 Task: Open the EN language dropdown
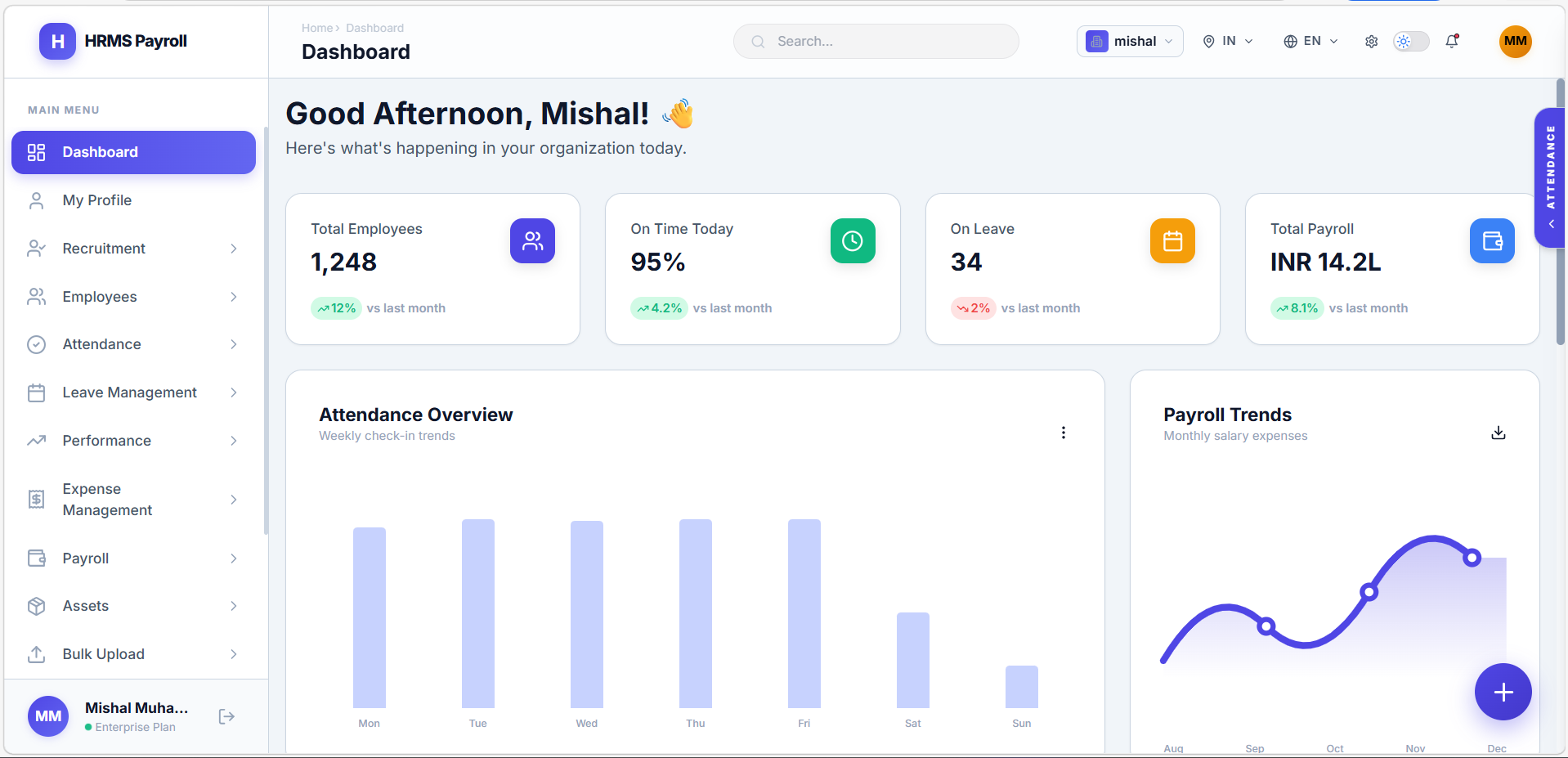coord(1310,42)
